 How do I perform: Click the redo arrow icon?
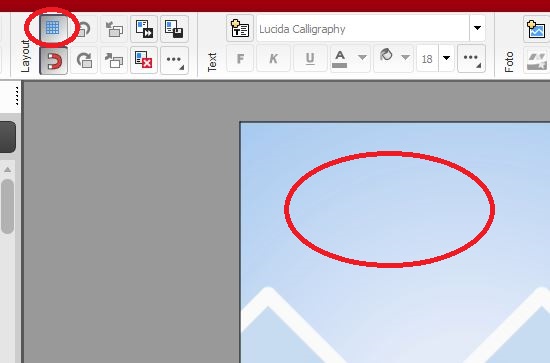pyautogui.click(x=84, y=60)
